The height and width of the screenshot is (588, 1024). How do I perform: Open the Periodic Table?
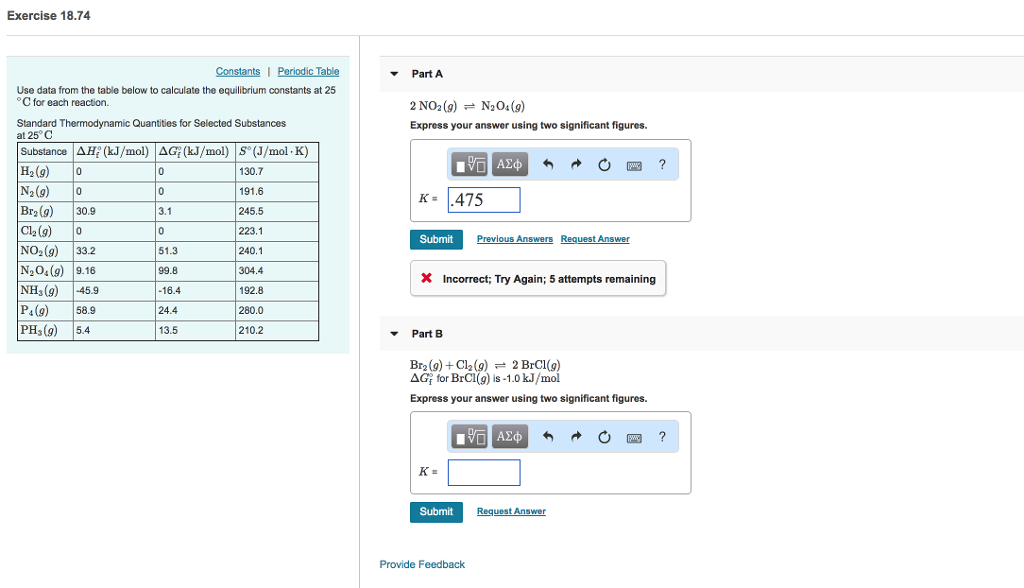point(307,71)
